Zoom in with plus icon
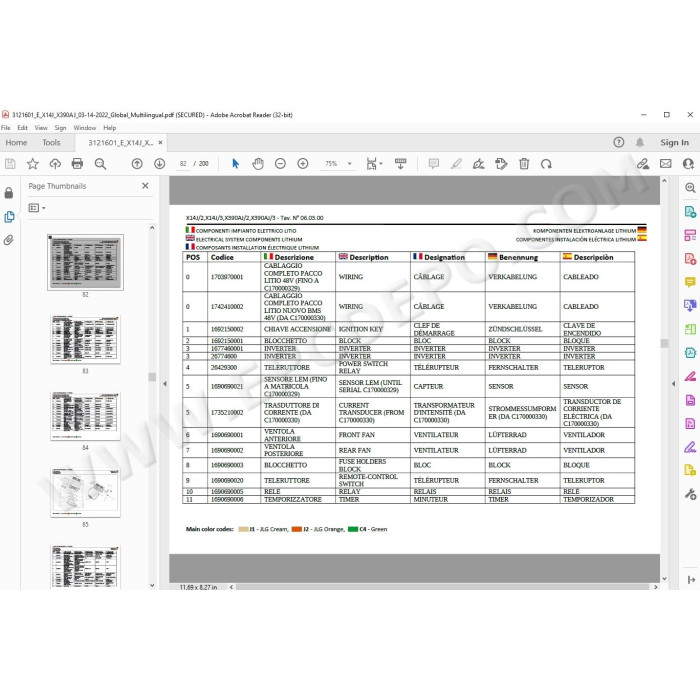 pyautogui.click(x=303, y=164)
